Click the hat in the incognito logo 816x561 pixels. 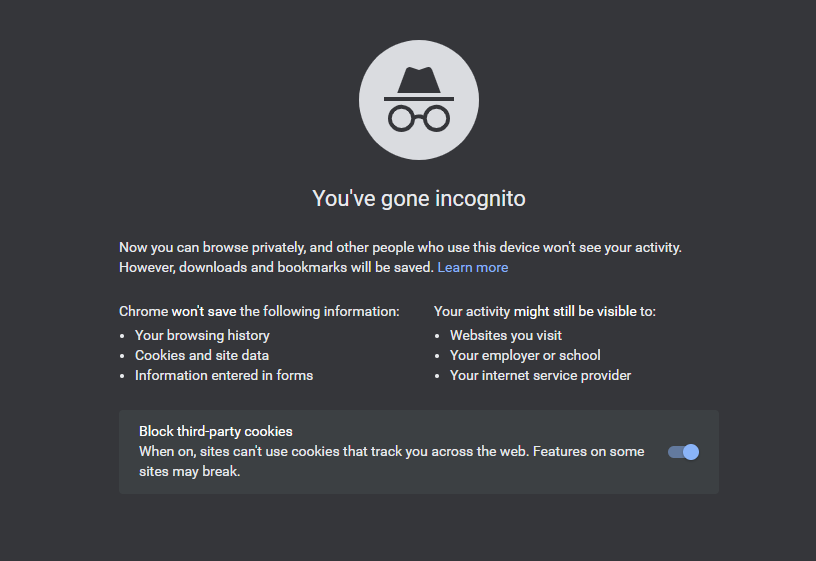coord(419,84)
